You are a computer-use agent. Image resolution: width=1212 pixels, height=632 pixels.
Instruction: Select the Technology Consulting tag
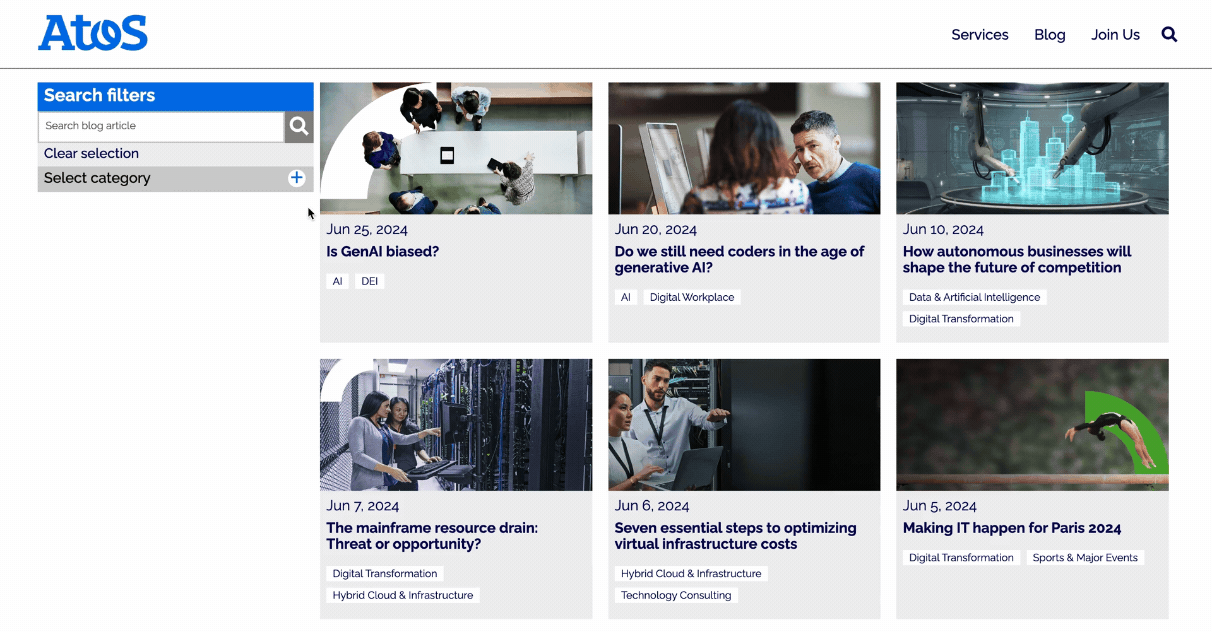(x=676, y=595)
